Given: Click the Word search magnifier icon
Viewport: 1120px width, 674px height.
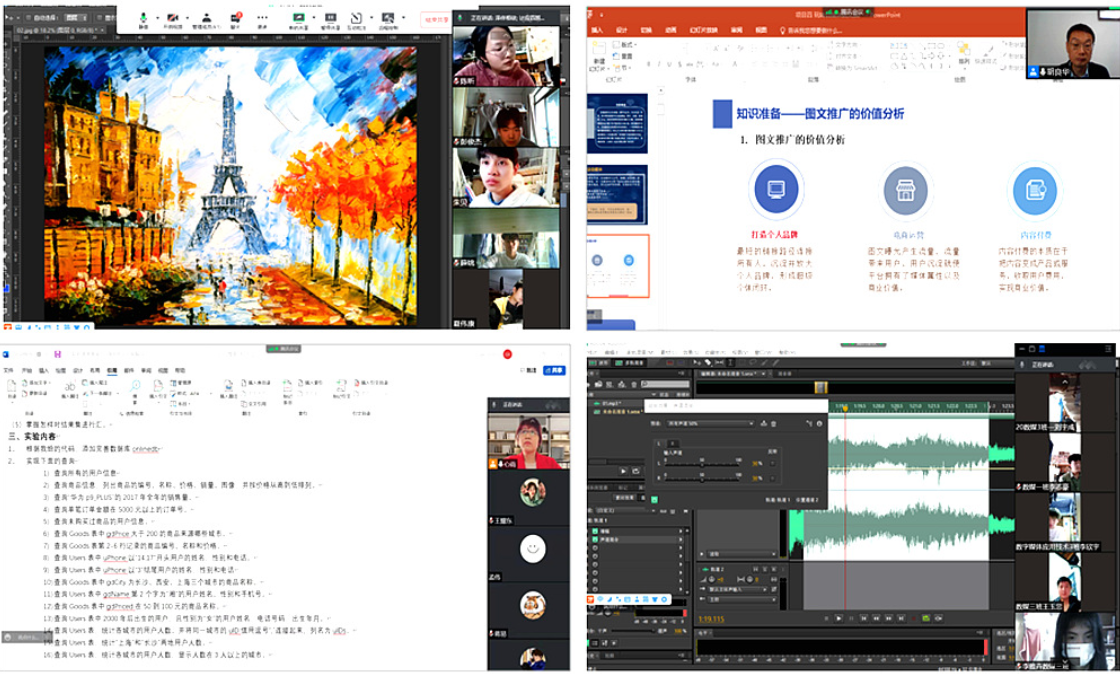Looking at the screenshot, I should [135, 384].
